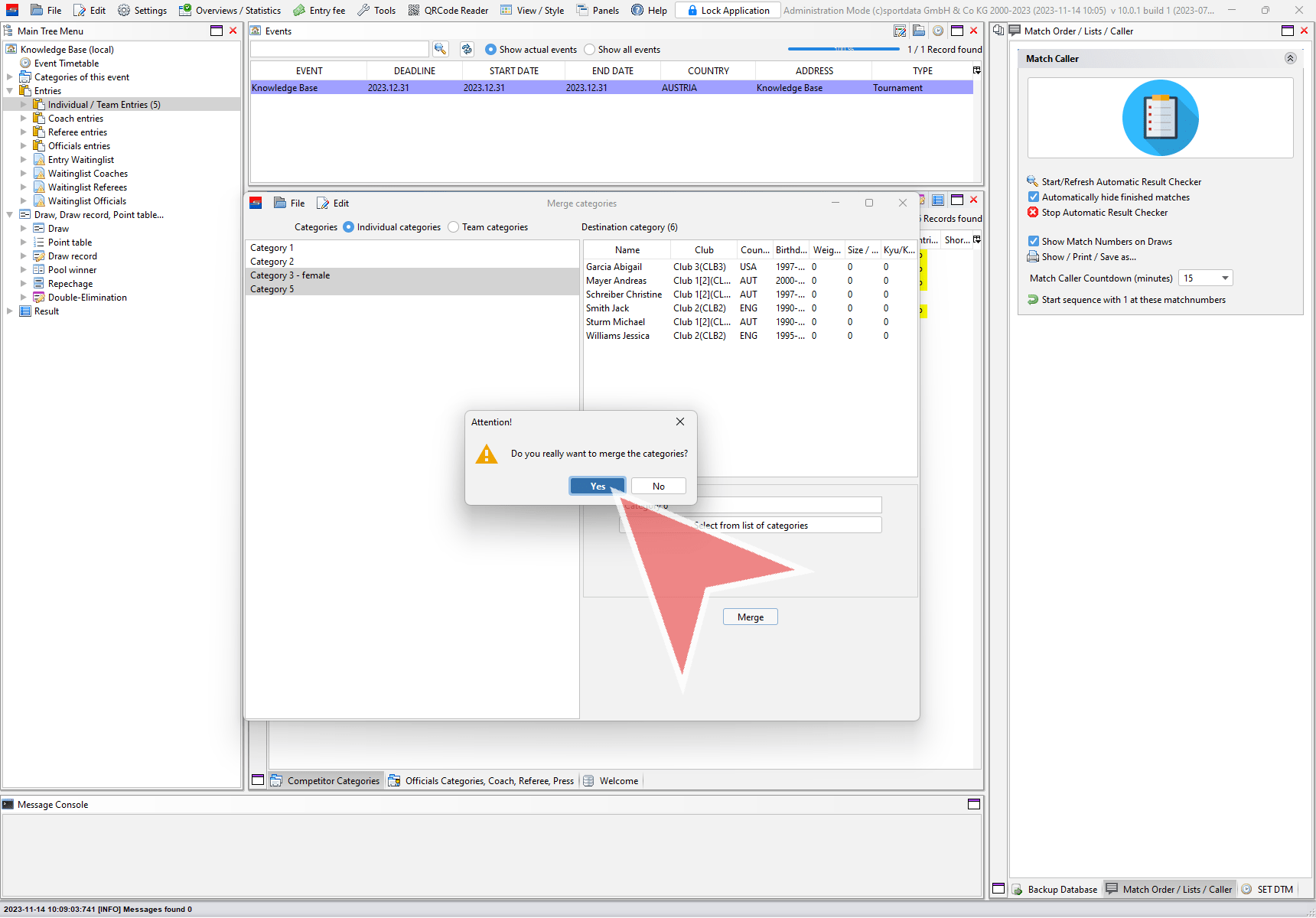Open the column chooser icon in Events table
1316x918 pixels.
[976, 70]
